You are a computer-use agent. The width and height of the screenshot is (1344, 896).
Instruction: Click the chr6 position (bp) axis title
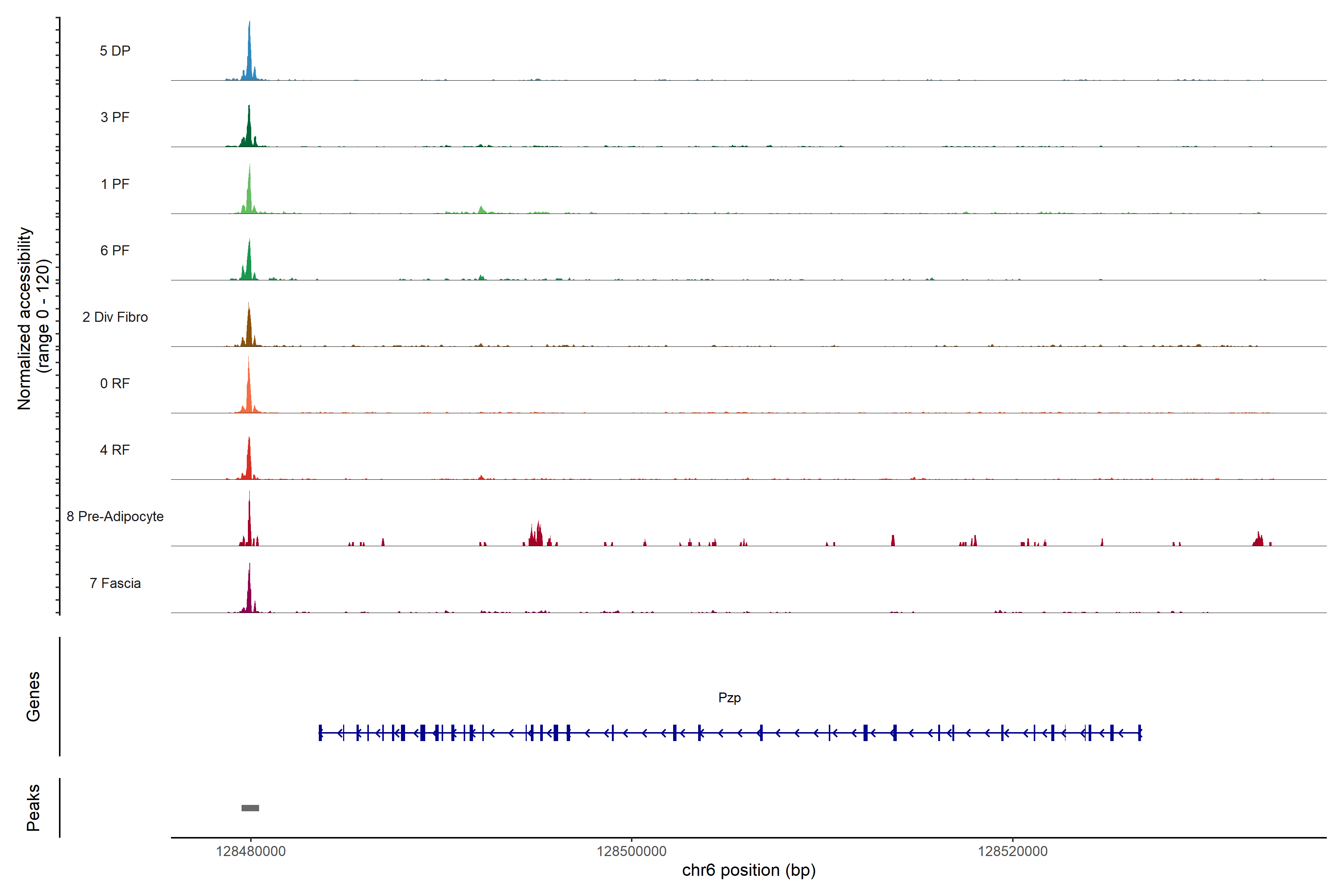point(749,870)
